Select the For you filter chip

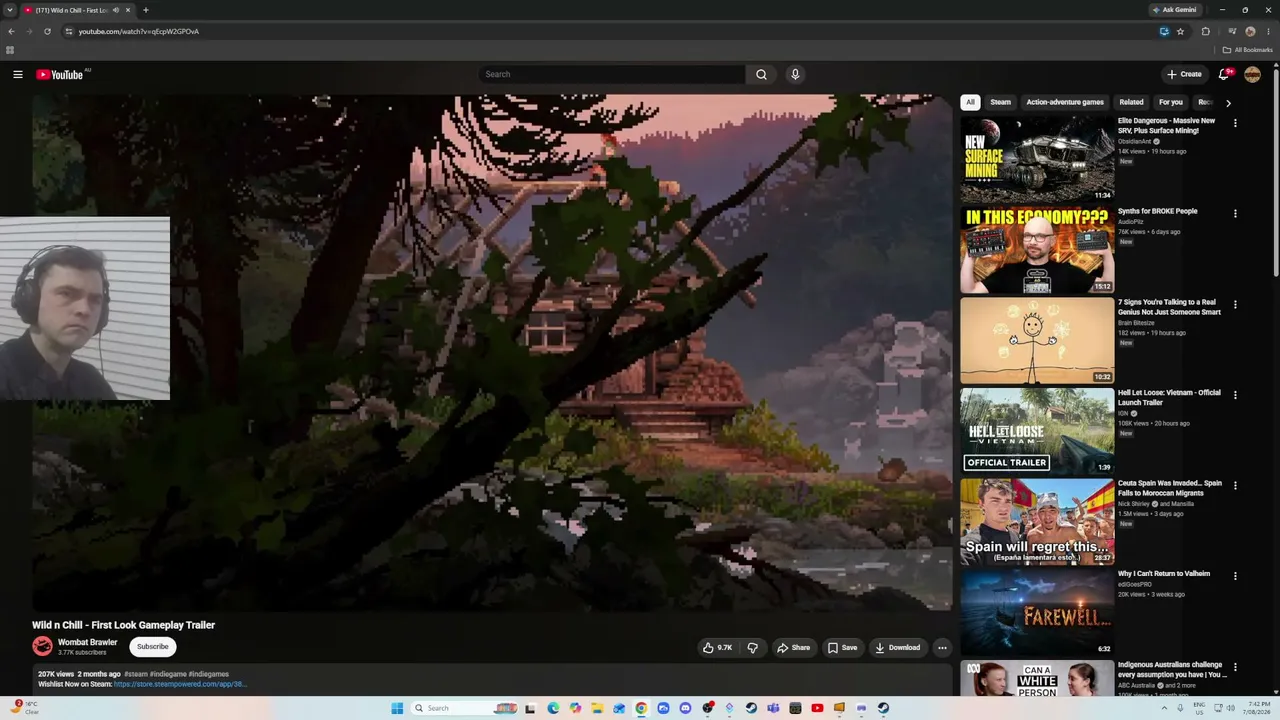point(1170,102)
